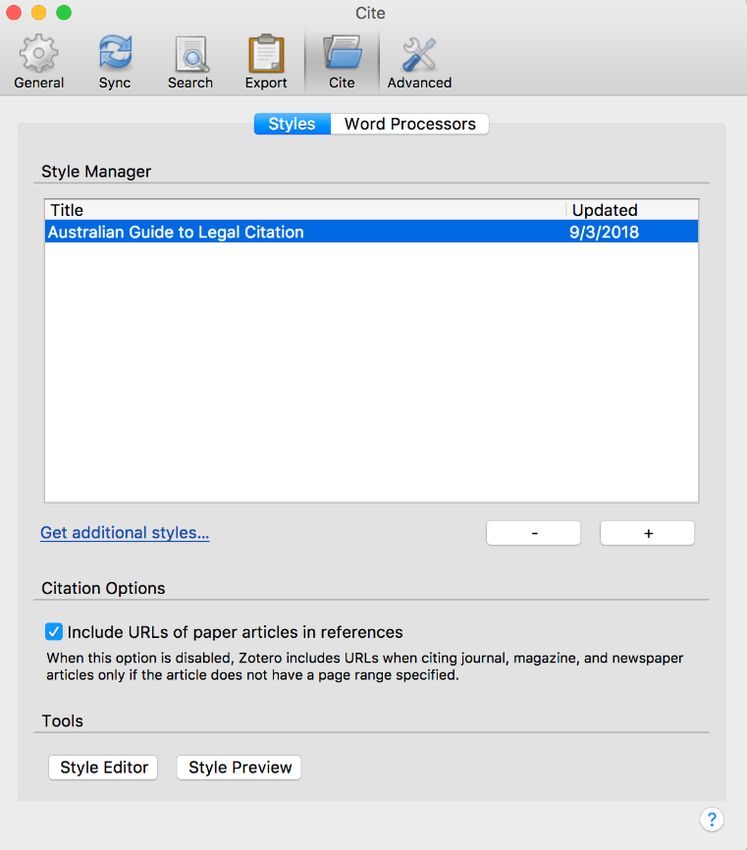The height and width of the screenshot is (850, 747).
Task: Maximize the window with green button
Action: pos(64,12)
